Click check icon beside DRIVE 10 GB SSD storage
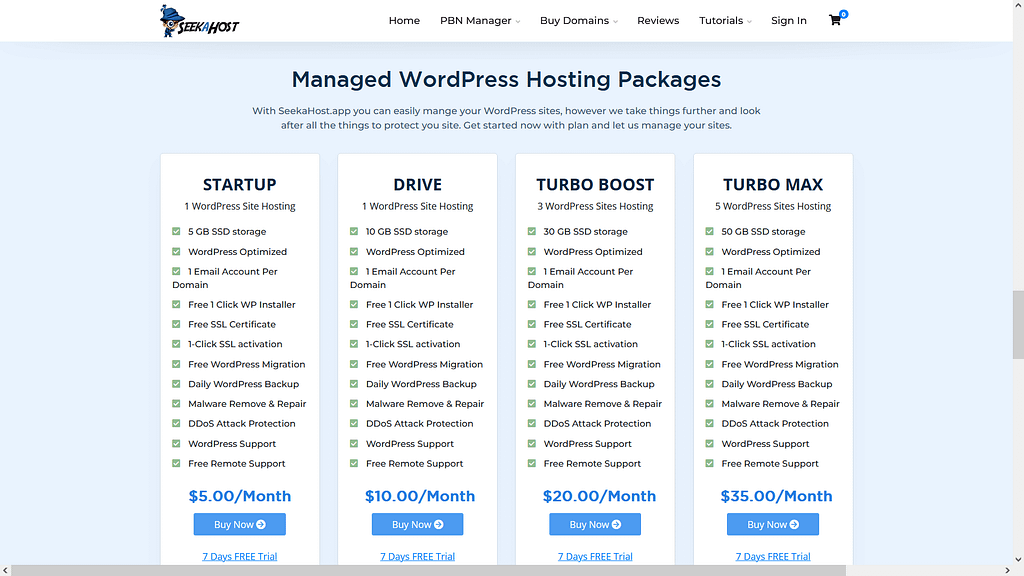 click(x=354, y=231)
